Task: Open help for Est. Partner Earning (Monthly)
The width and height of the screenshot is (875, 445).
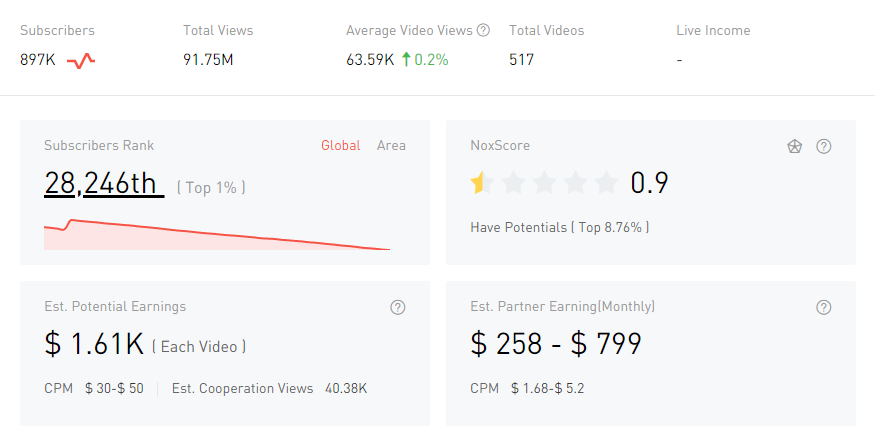Action: coord(824,307)
